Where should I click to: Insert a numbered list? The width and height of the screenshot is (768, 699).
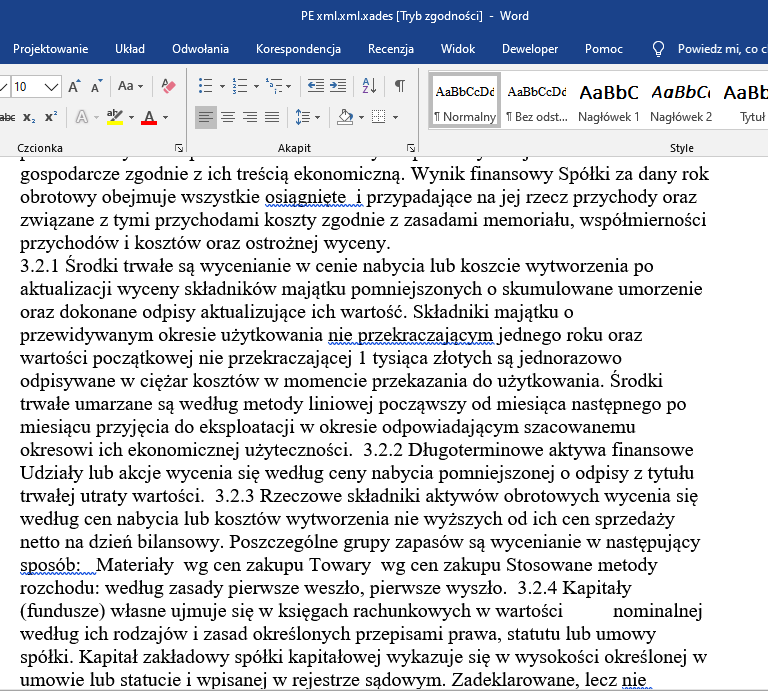click(240, 87)
